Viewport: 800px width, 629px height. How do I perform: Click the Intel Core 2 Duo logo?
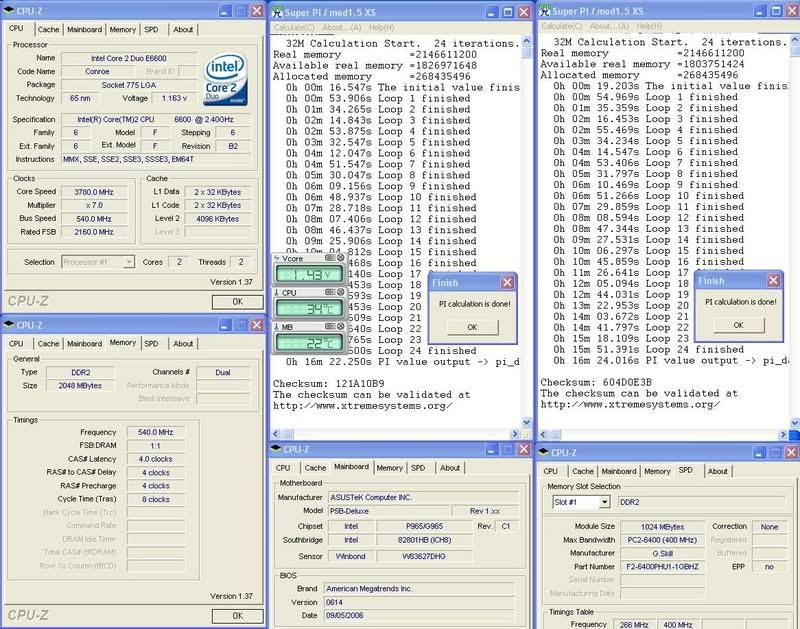(x=226, y=79)
